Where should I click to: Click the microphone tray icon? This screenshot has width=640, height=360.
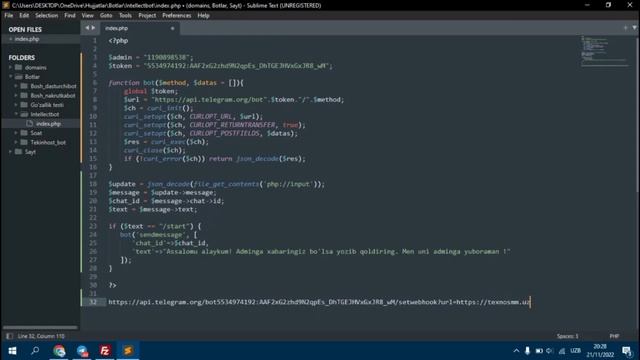[x=527, y=351]
